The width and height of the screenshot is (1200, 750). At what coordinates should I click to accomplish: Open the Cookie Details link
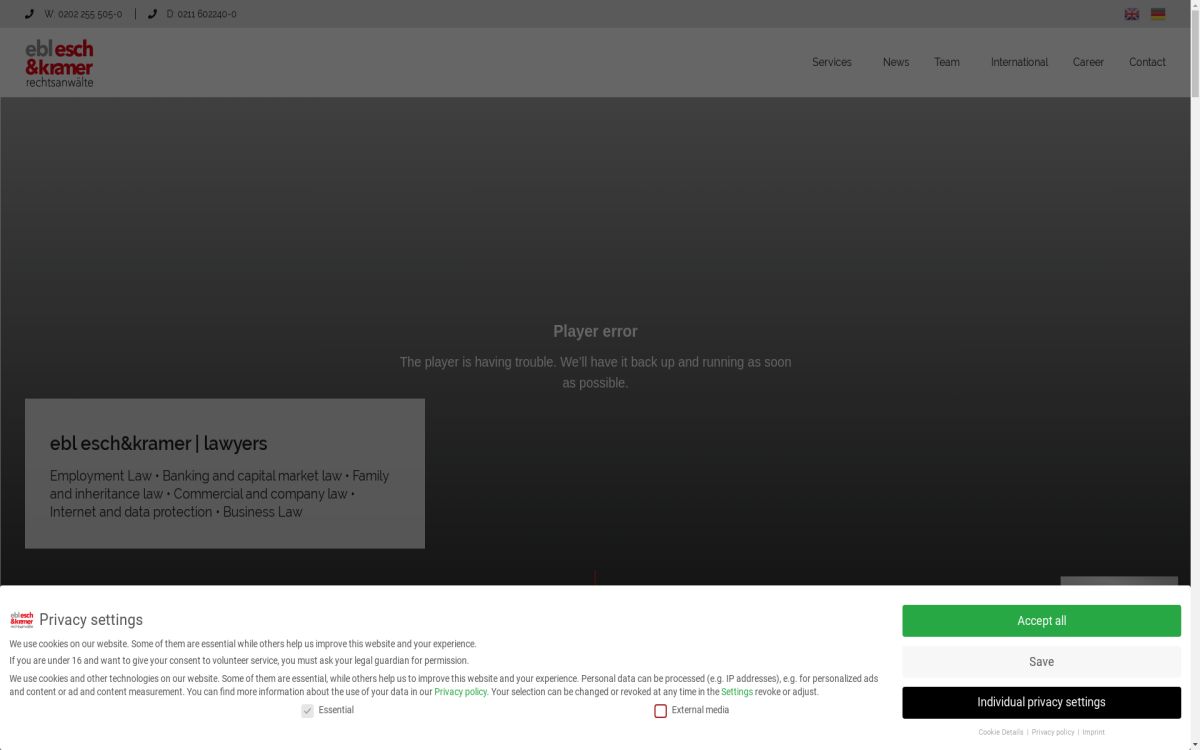[1000, 732]
